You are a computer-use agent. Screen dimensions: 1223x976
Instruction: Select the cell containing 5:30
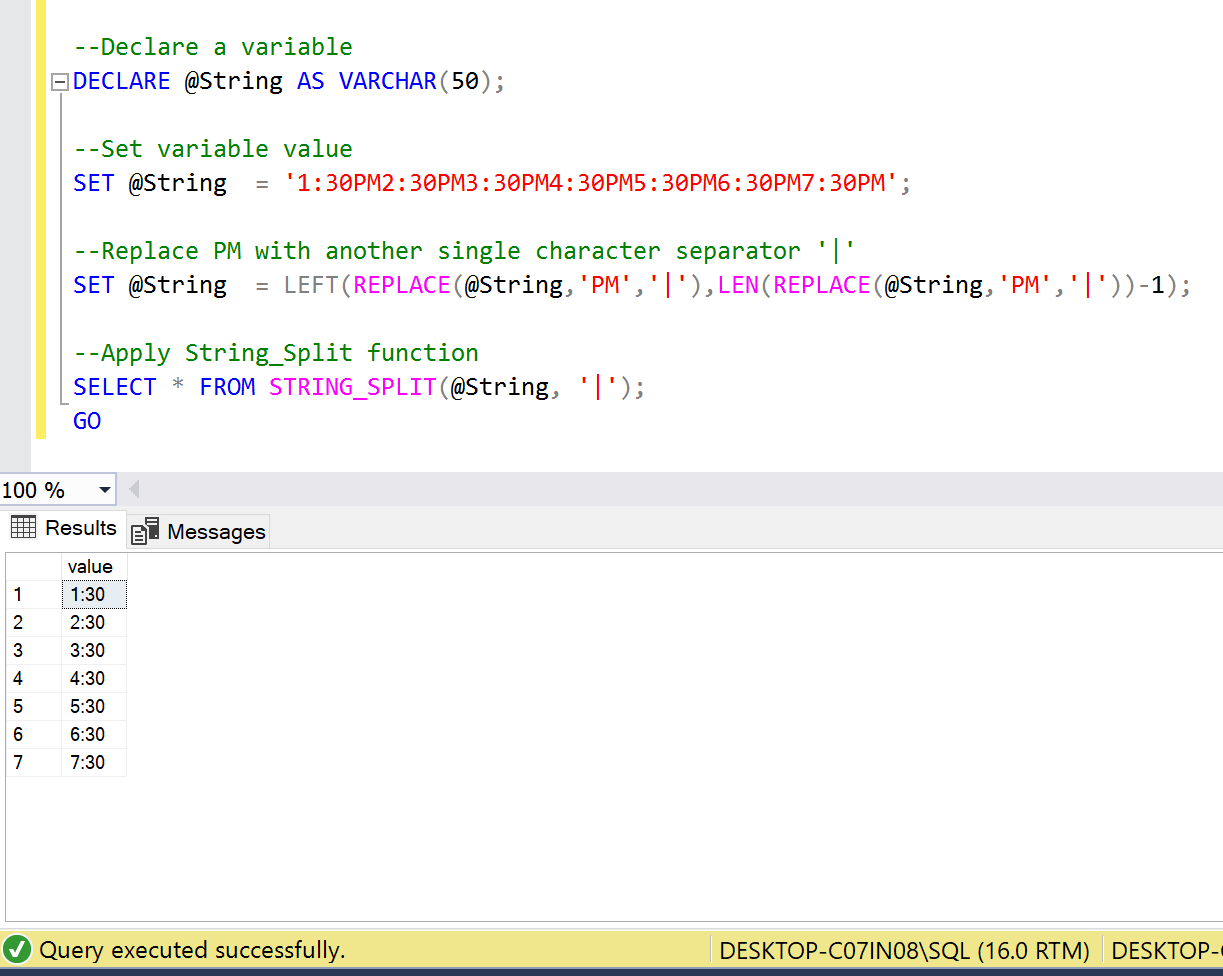click(x=94, y=706)
